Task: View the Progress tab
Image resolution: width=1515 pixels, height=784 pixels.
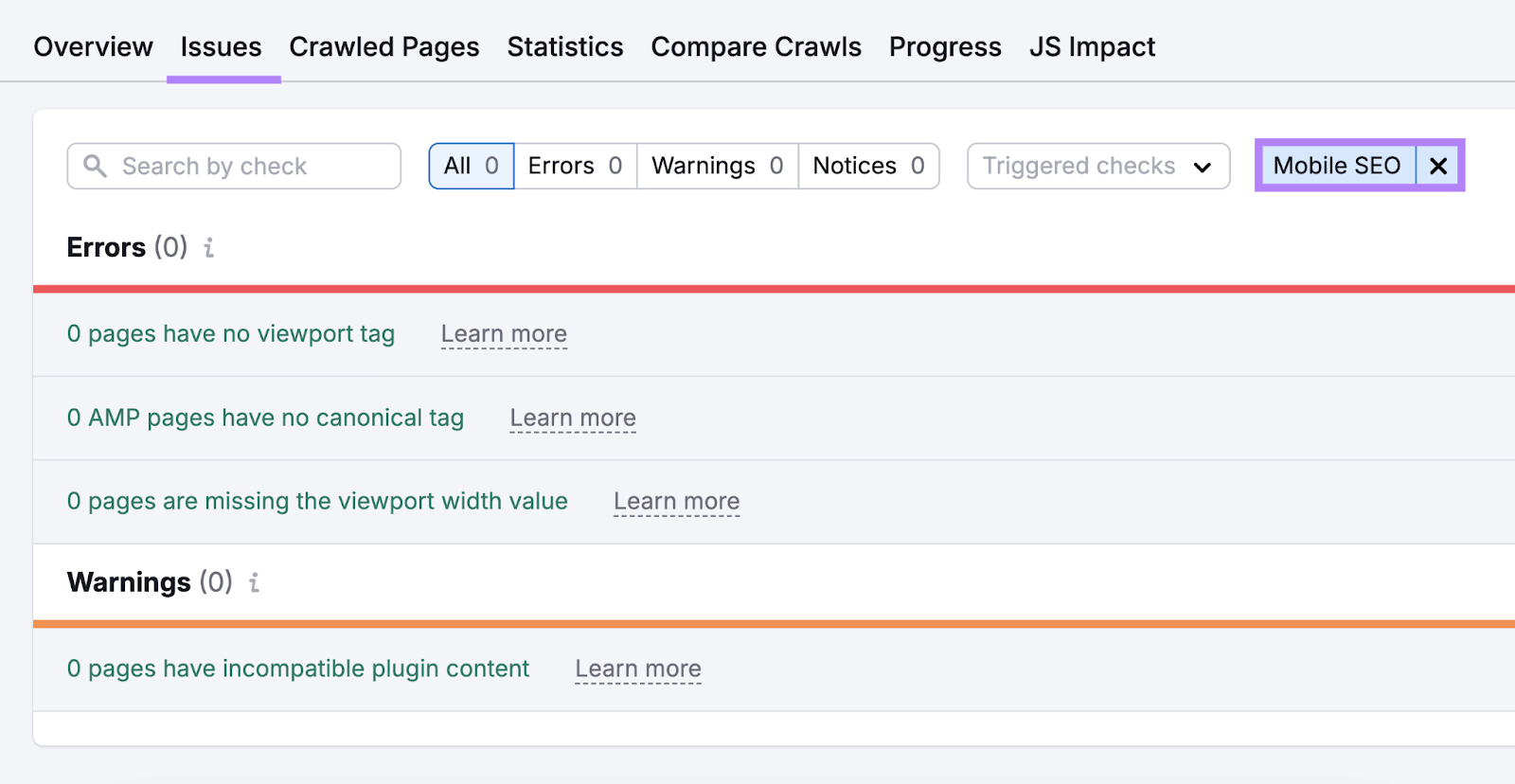Action: [944, 46]
